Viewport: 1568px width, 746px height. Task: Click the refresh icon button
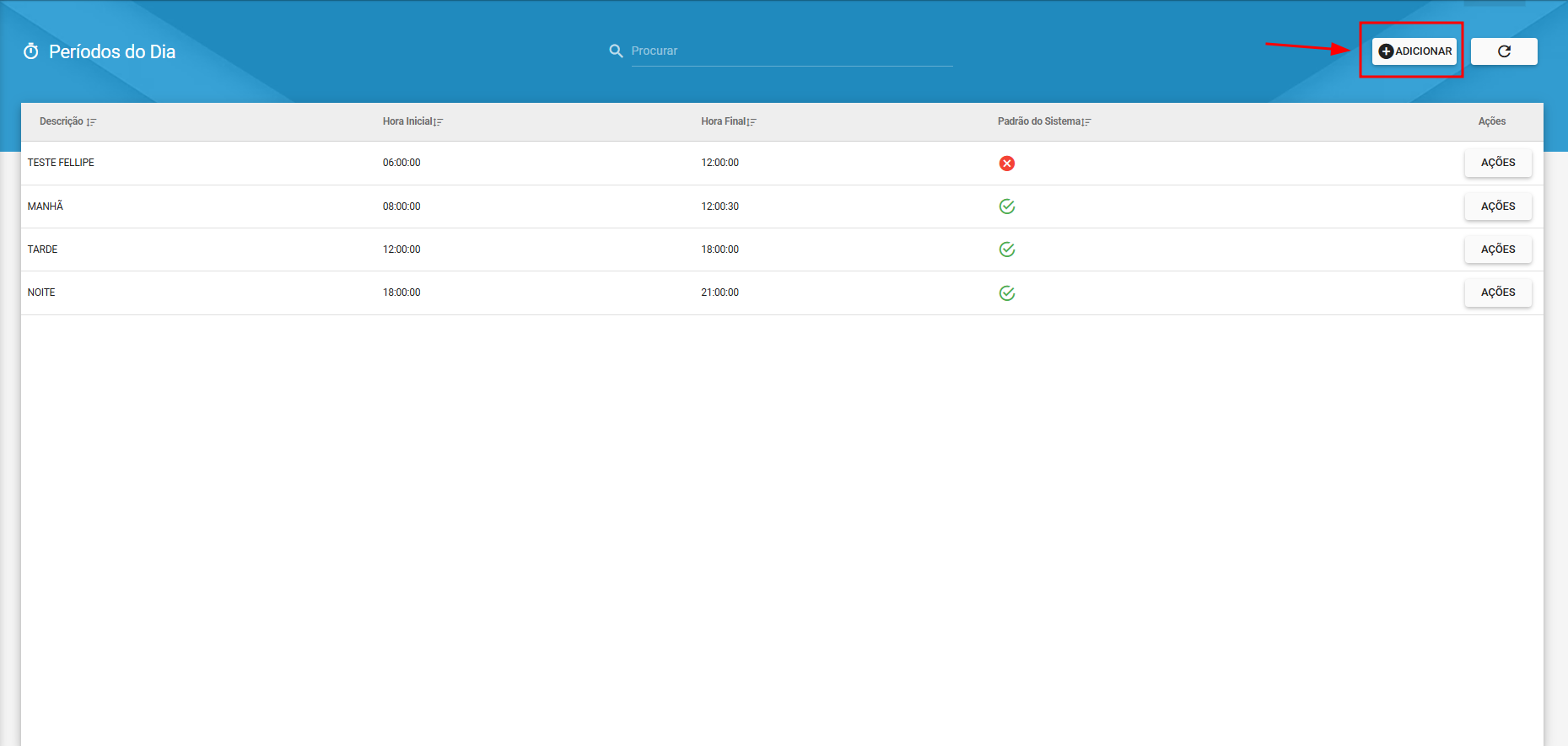tap(1504, 51)
